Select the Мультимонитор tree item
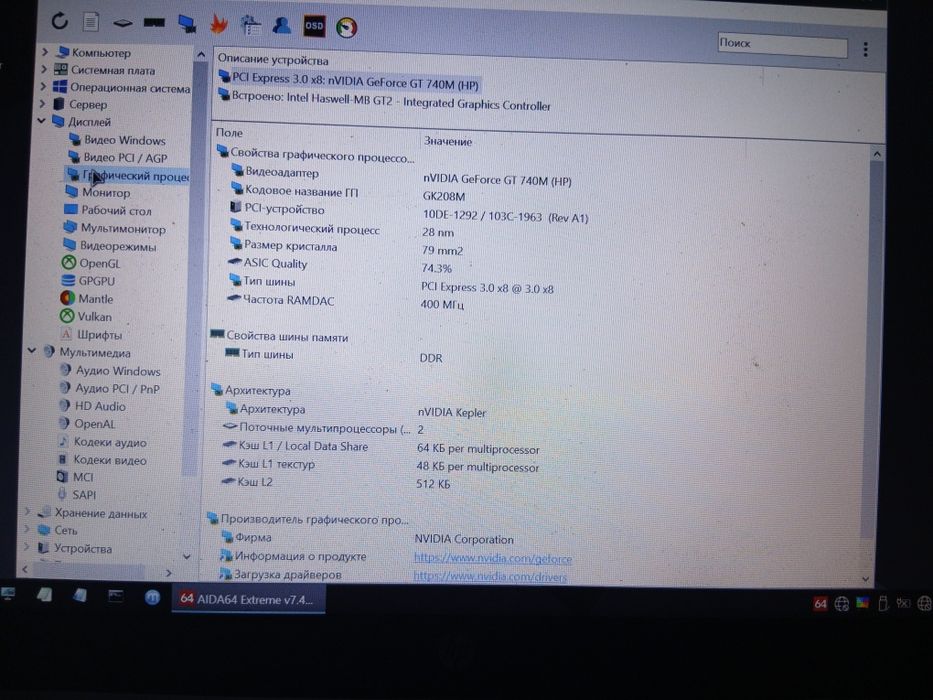The width and height of the screenshot is (933, 700). (x=114, y=228)
